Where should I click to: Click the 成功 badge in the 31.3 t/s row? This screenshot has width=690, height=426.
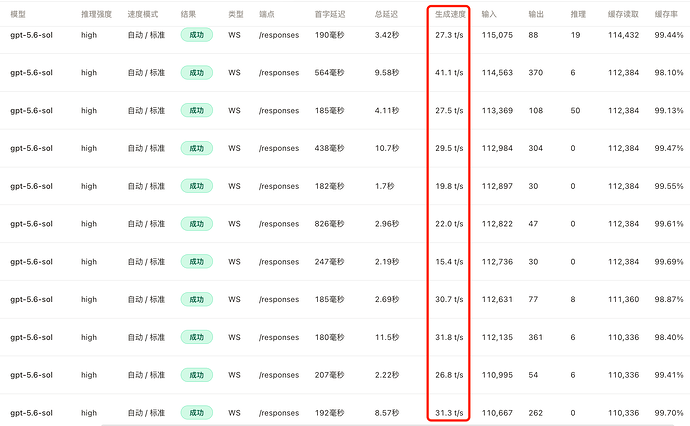tap(197, 413)
